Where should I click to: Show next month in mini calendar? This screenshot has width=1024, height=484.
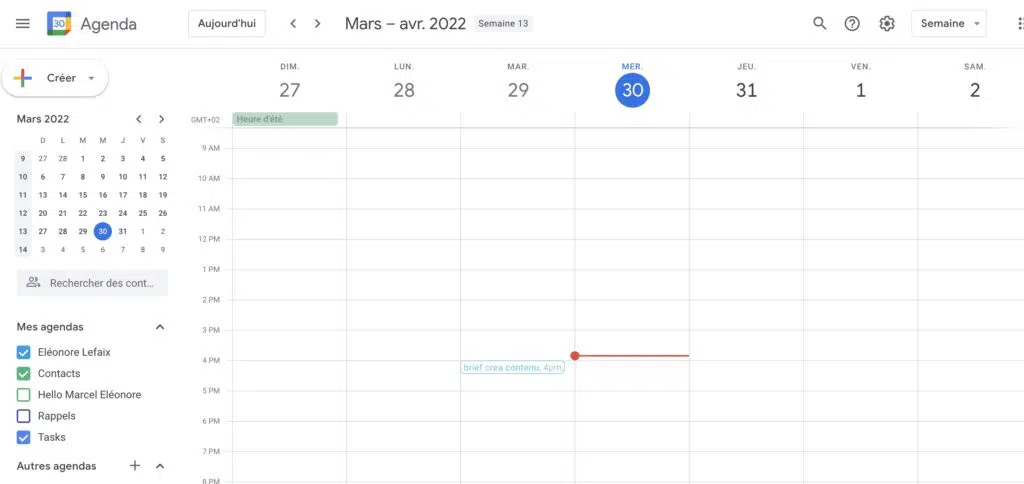point(161,119)
